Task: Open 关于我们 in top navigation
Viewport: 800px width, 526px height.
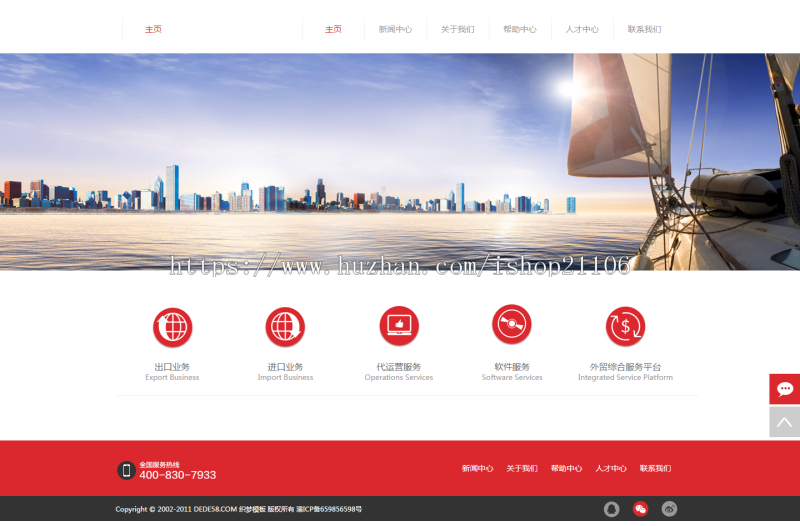Action: pos(458,30)
